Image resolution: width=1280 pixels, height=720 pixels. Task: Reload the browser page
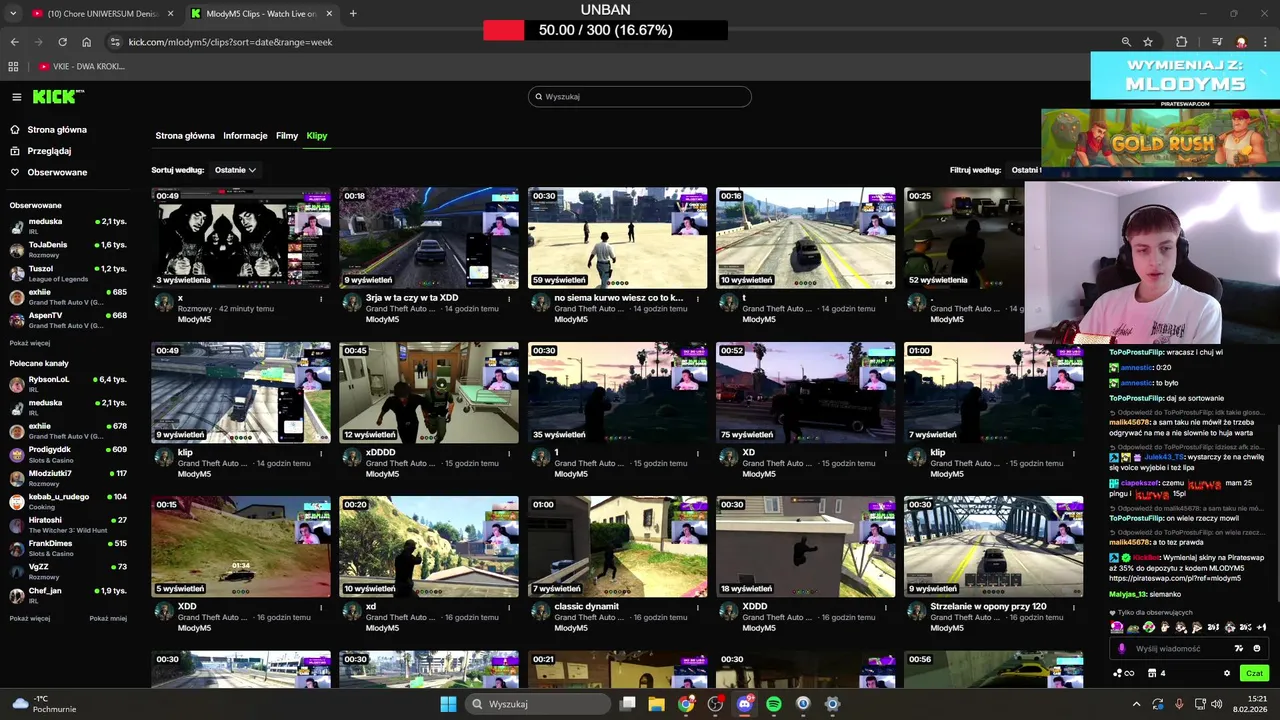pos(62,42)
